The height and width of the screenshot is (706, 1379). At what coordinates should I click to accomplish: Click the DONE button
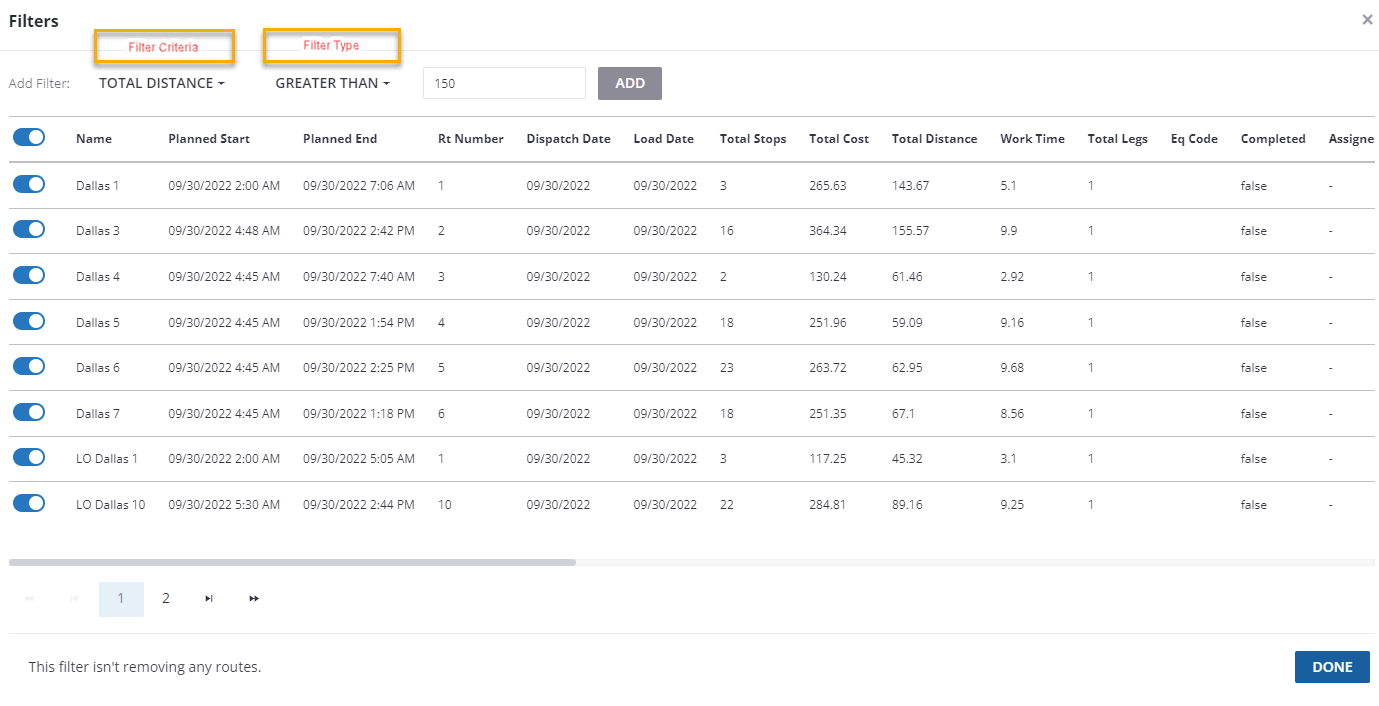tap(1332, 667)
